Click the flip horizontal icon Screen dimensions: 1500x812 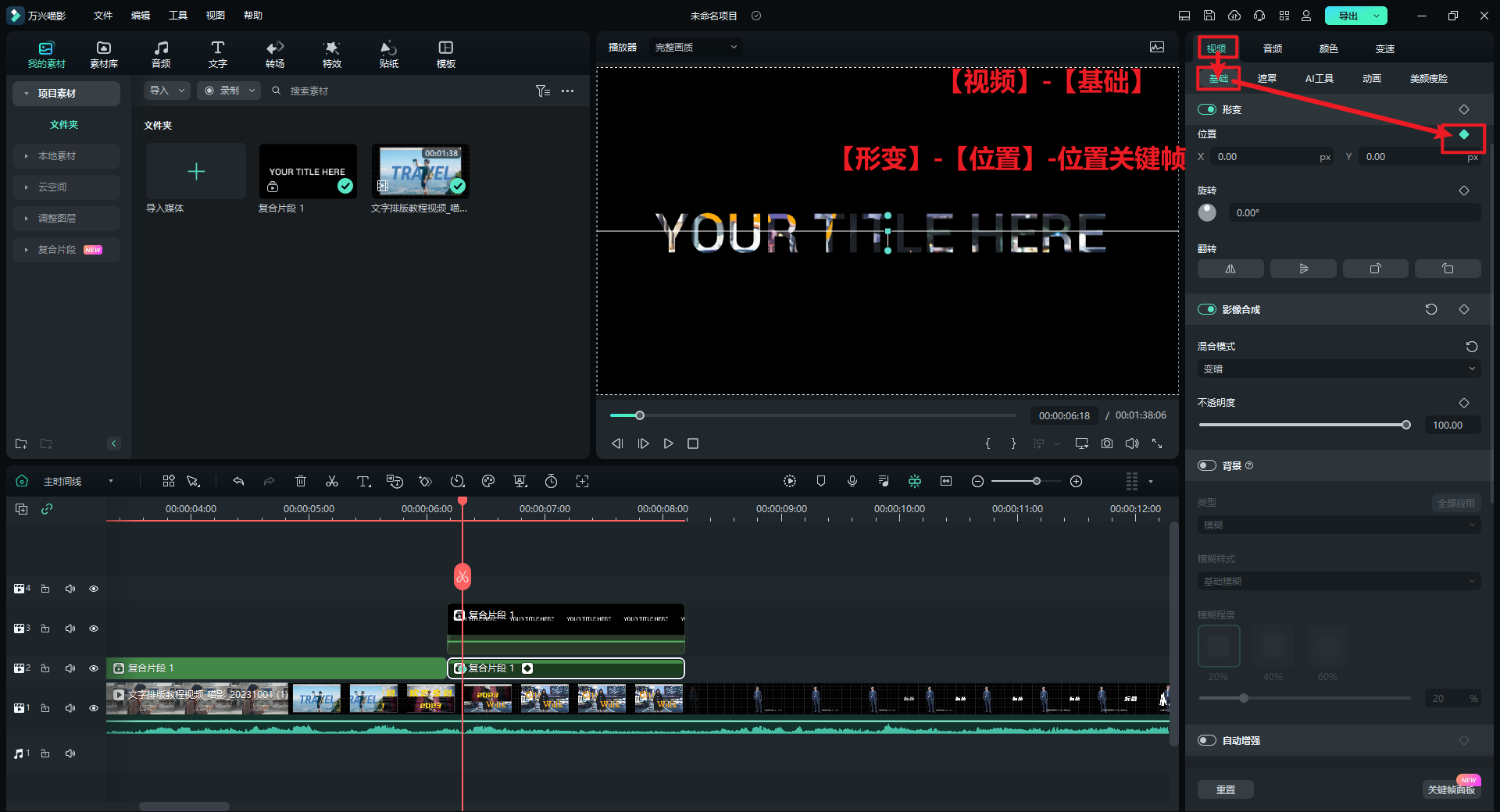pos(1230,269)
